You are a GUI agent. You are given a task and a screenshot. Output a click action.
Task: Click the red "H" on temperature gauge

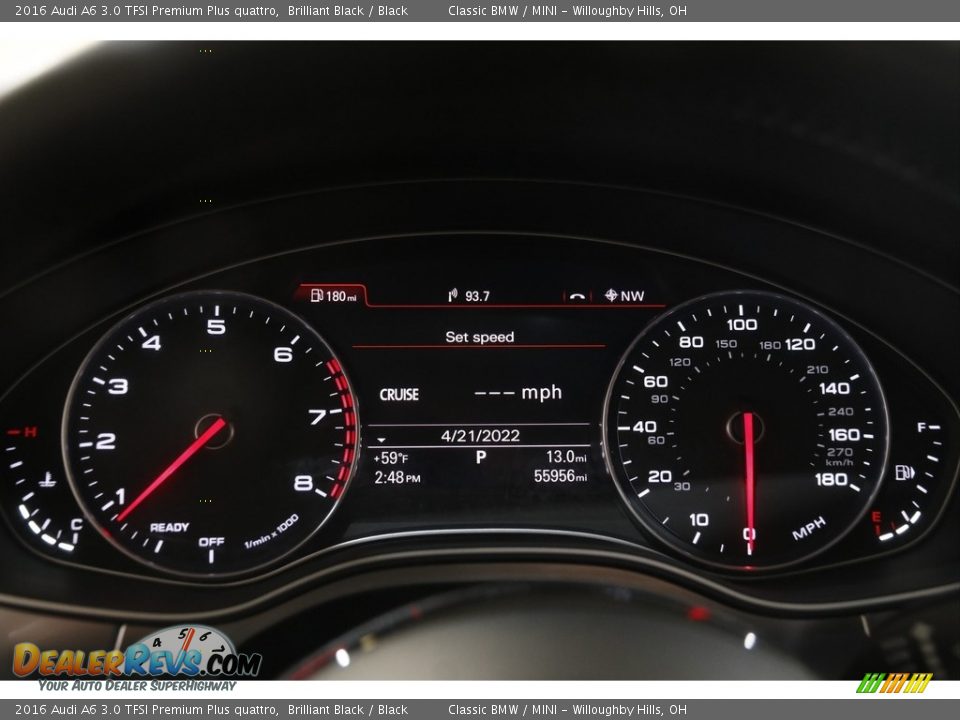click(x=31, y=432)
